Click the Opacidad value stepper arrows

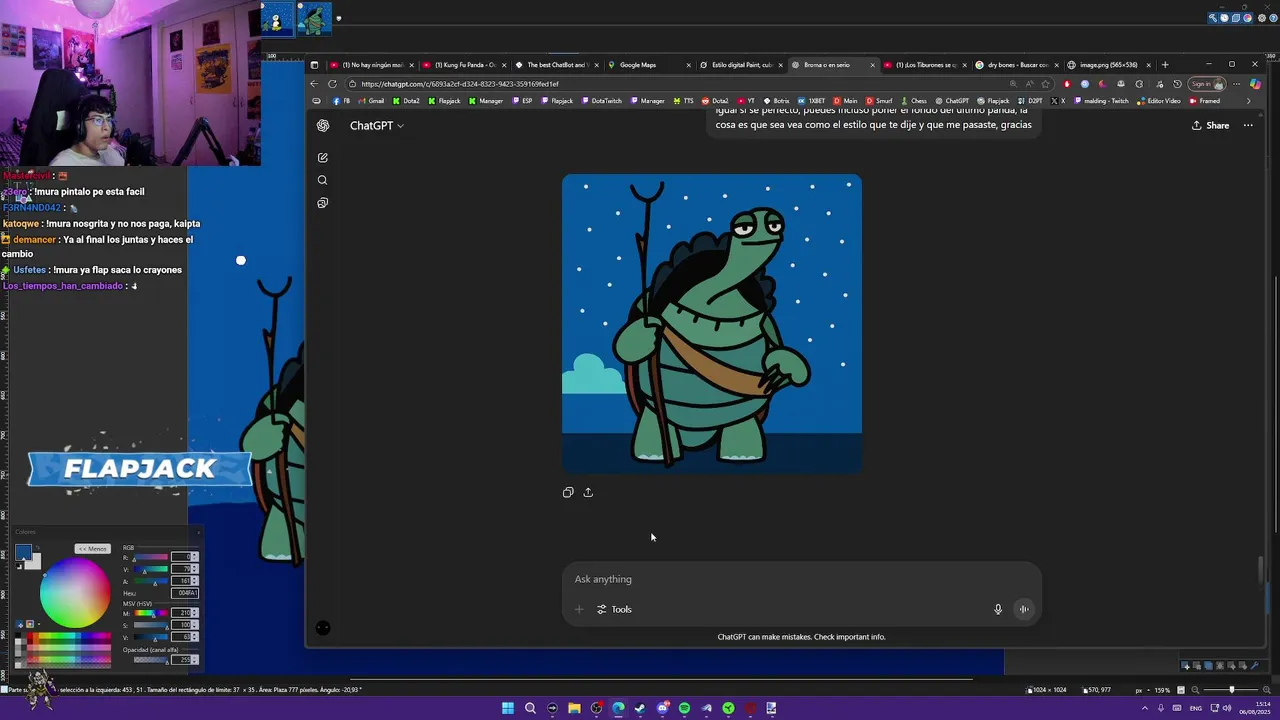pos(195,660)
